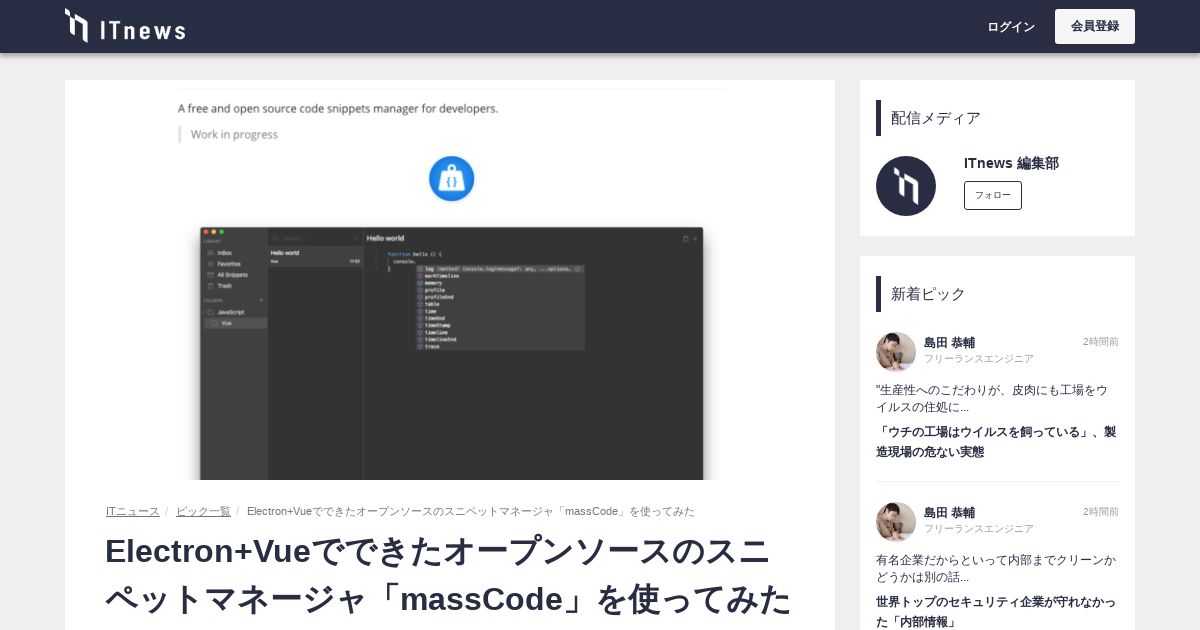Click last breadcrumb text about massCode

[x=471, y=511]
